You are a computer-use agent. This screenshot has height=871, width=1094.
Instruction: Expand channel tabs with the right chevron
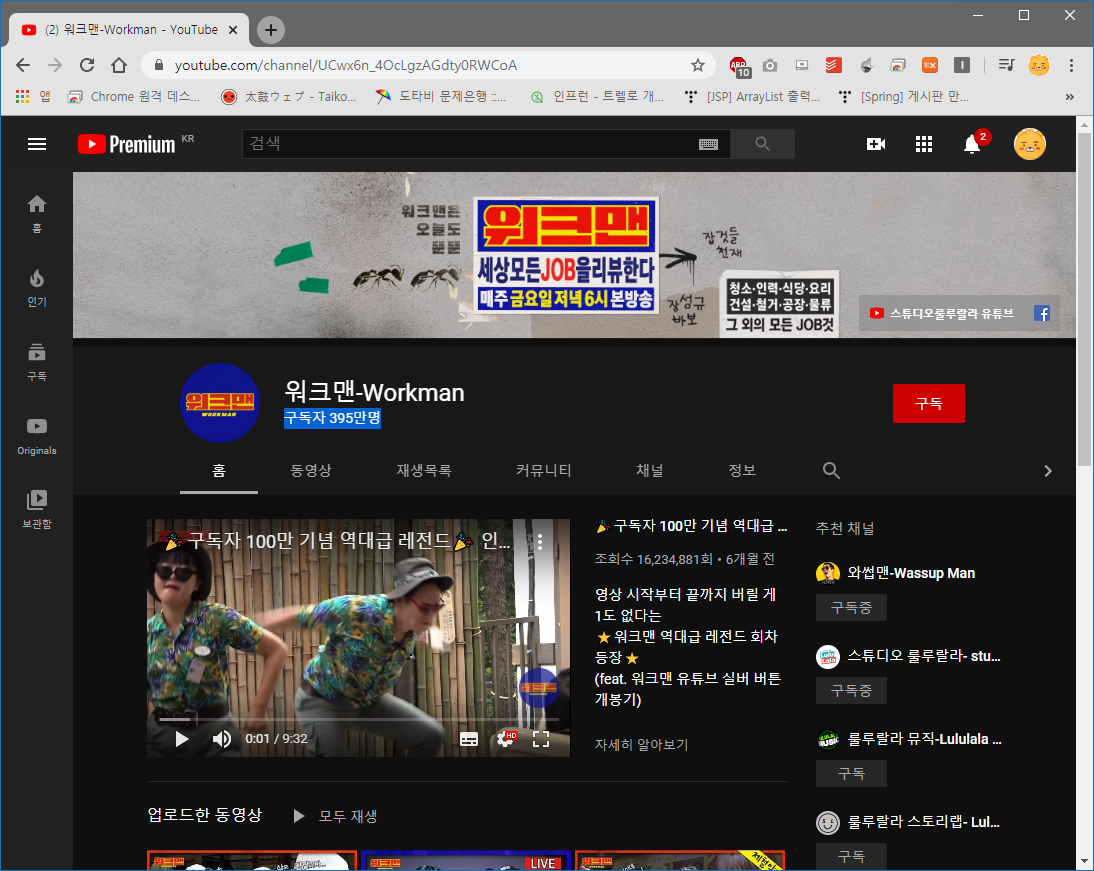click(1048, 471)
